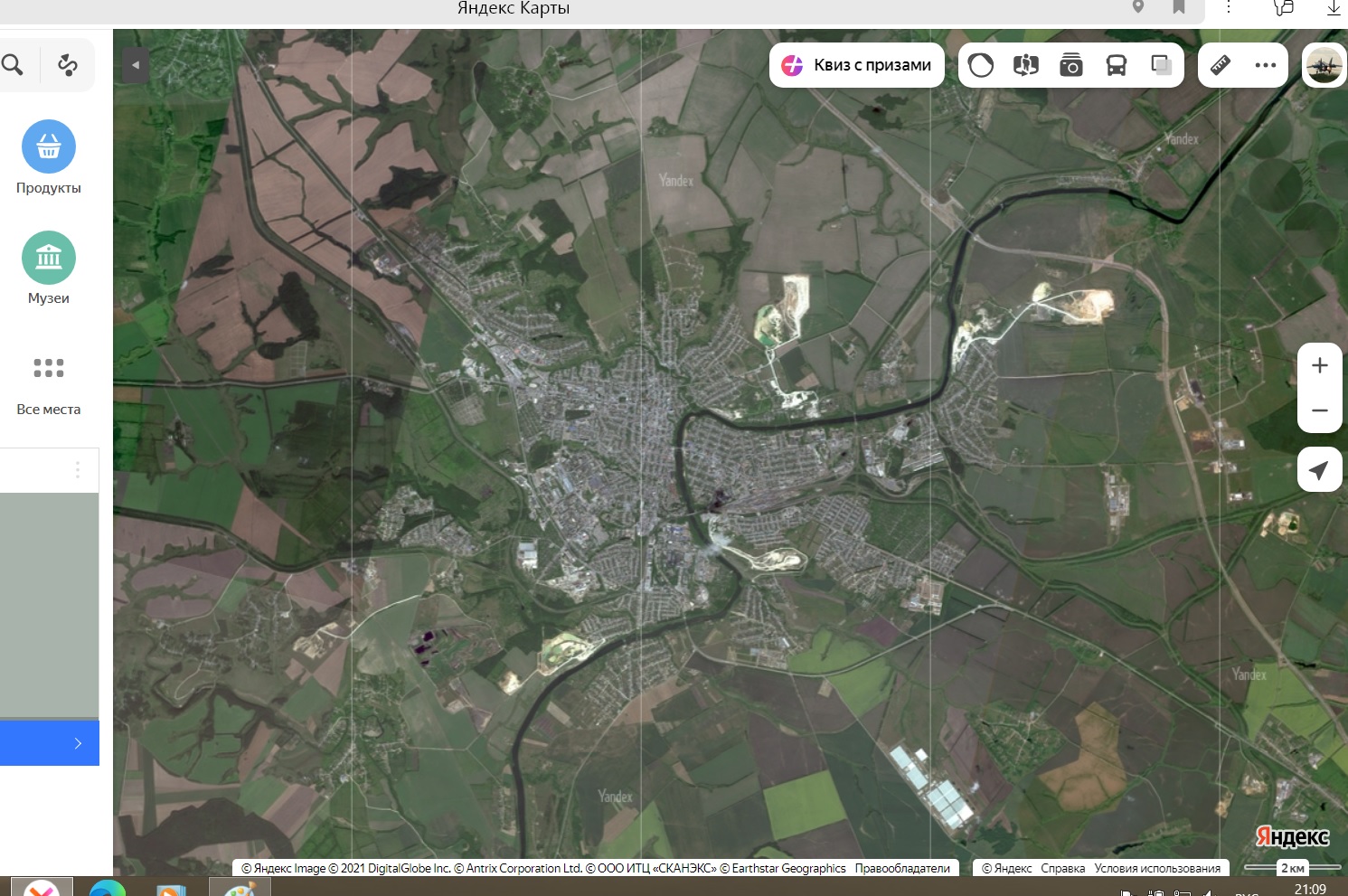Open the browser three-dot menu

click(x=1229, y=7)
